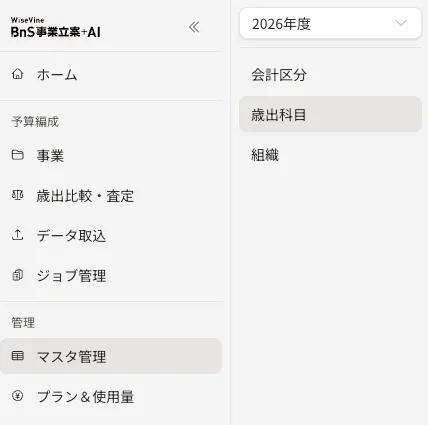
Task: Click the ジョブ管理 clipboard icon
Action: tap(18, 275)
